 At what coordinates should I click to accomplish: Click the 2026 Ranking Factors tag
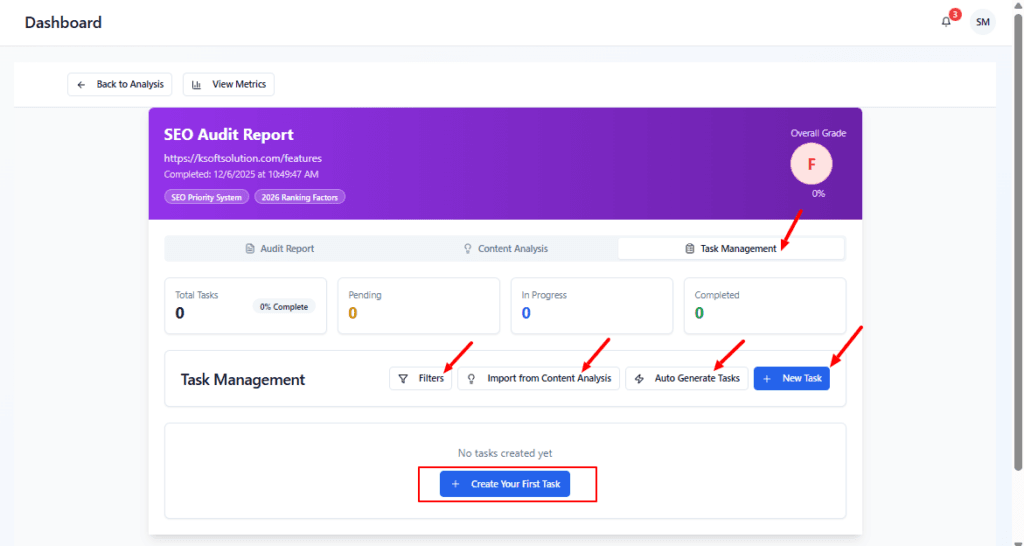click(300, 197)
